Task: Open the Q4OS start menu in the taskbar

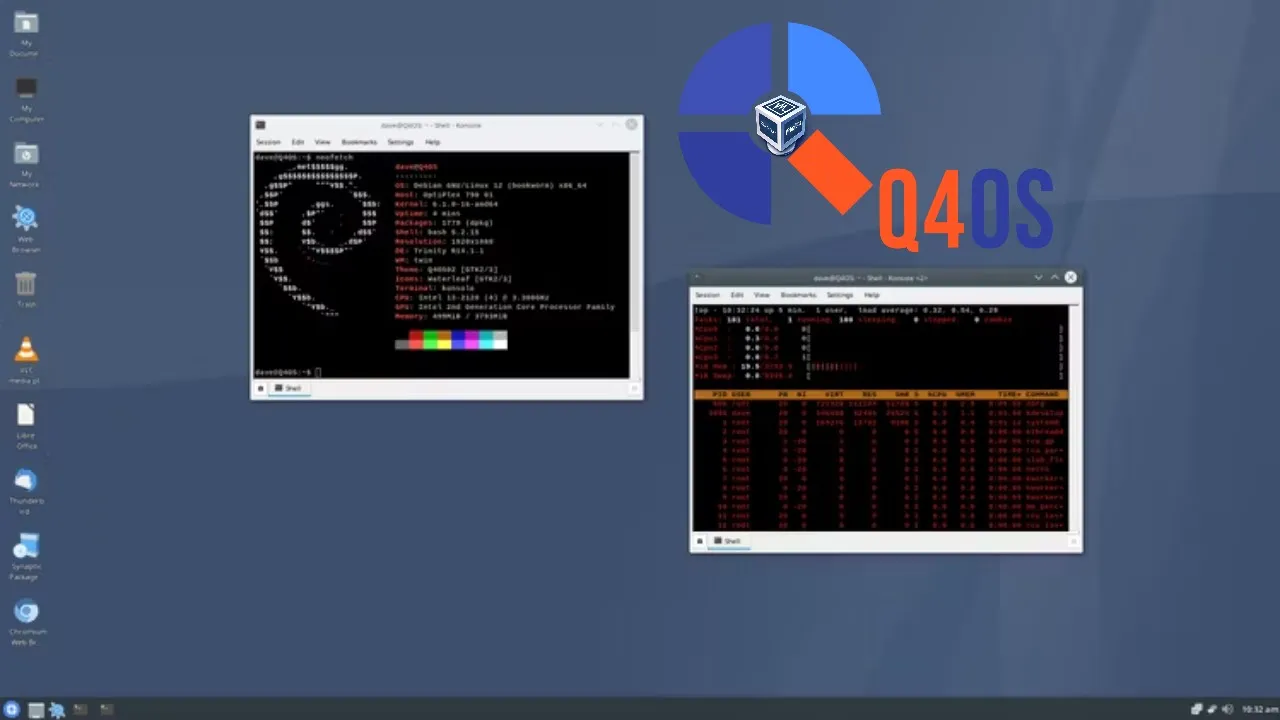Action: tap(12, 710)
